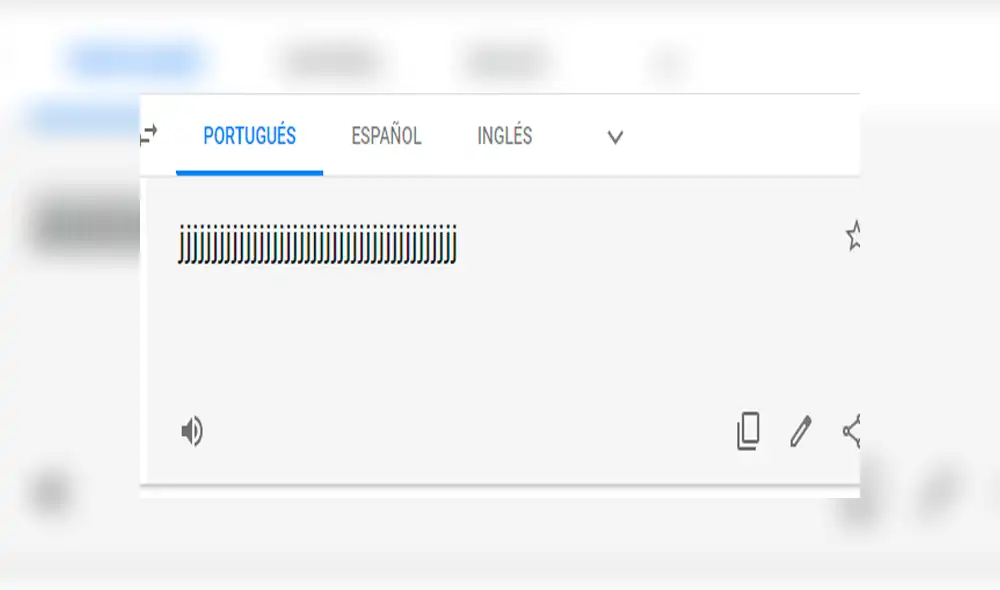Viewport: 1000px width, 590px height.
Task: Expand more target languages chevron
Action: point(615,137)
